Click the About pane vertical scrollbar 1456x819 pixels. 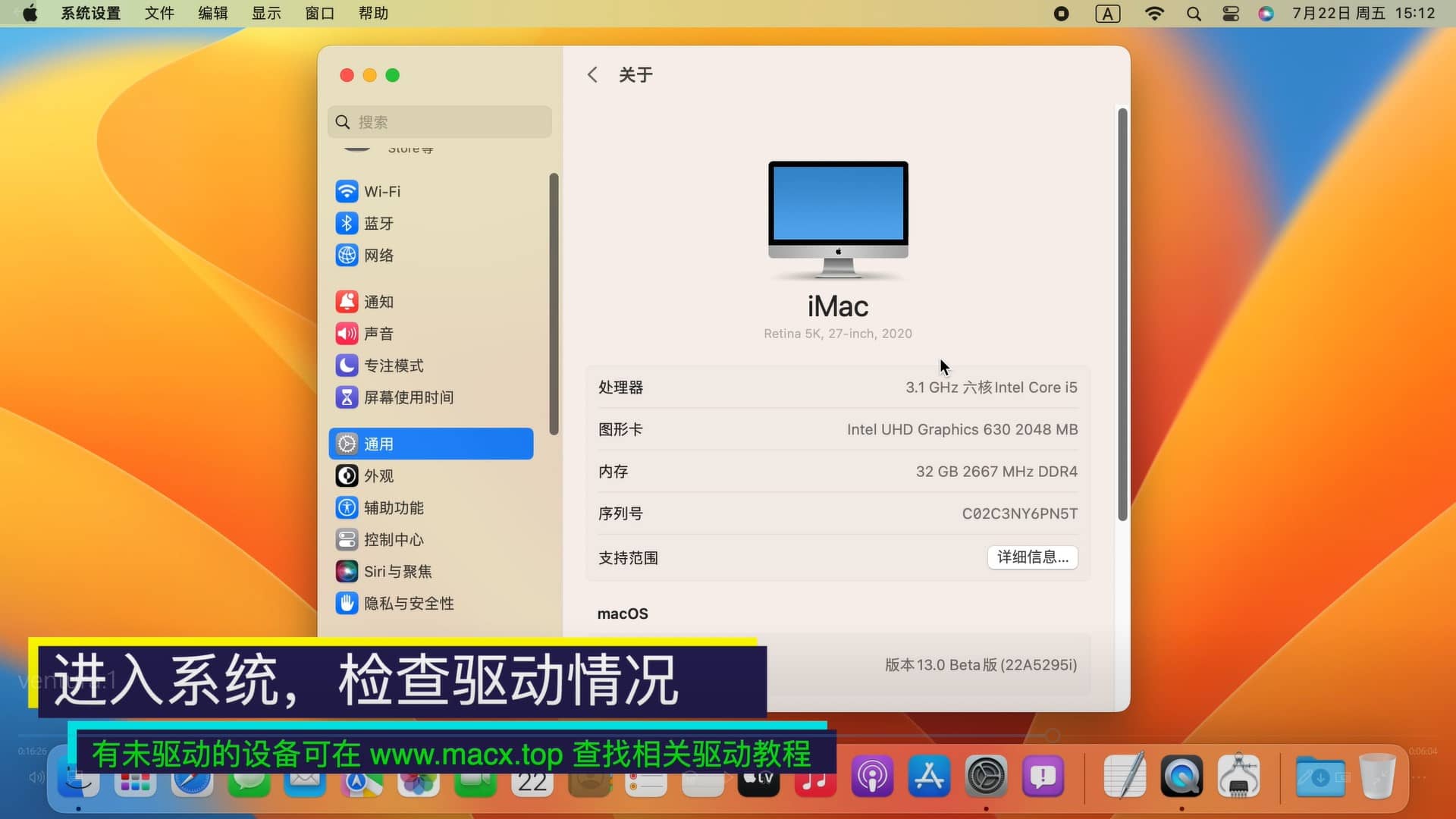click(1122, 315)
